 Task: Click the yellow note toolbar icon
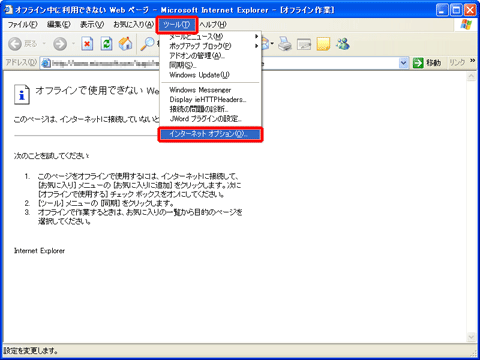(x=323, y=44)
